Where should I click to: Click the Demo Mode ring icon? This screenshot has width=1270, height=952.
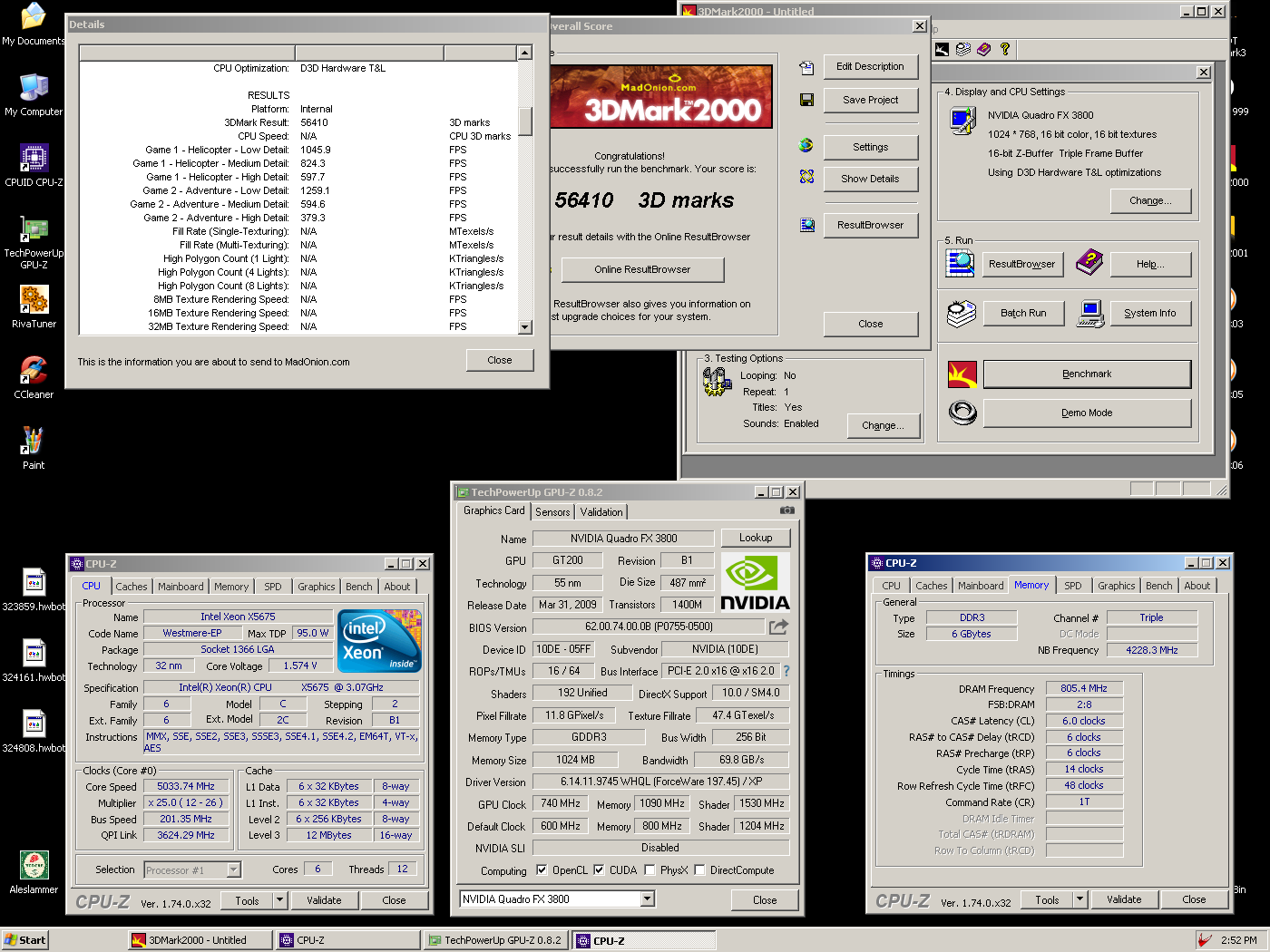(962, 413)
